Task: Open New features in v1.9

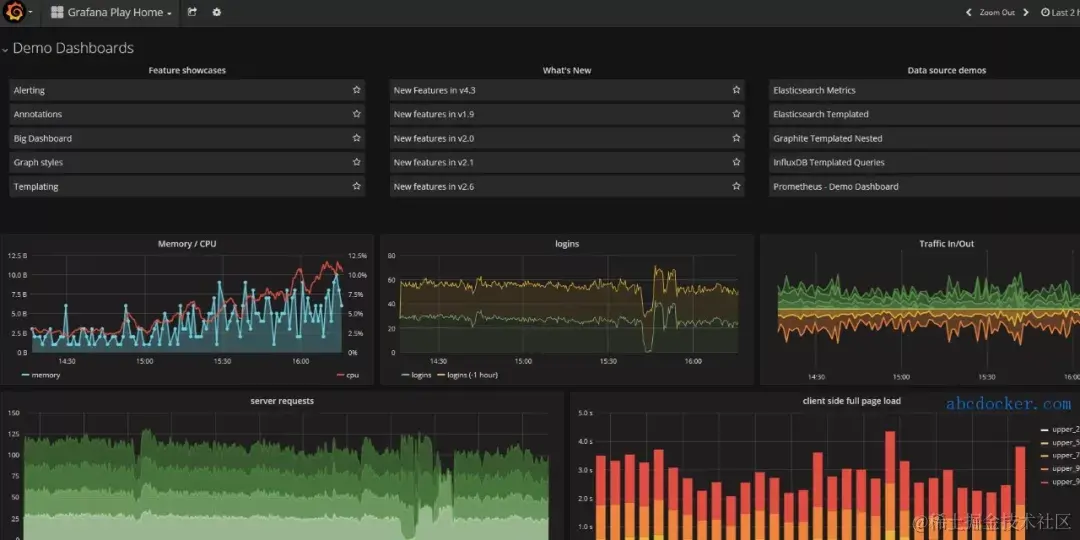Action: [567, 114]
